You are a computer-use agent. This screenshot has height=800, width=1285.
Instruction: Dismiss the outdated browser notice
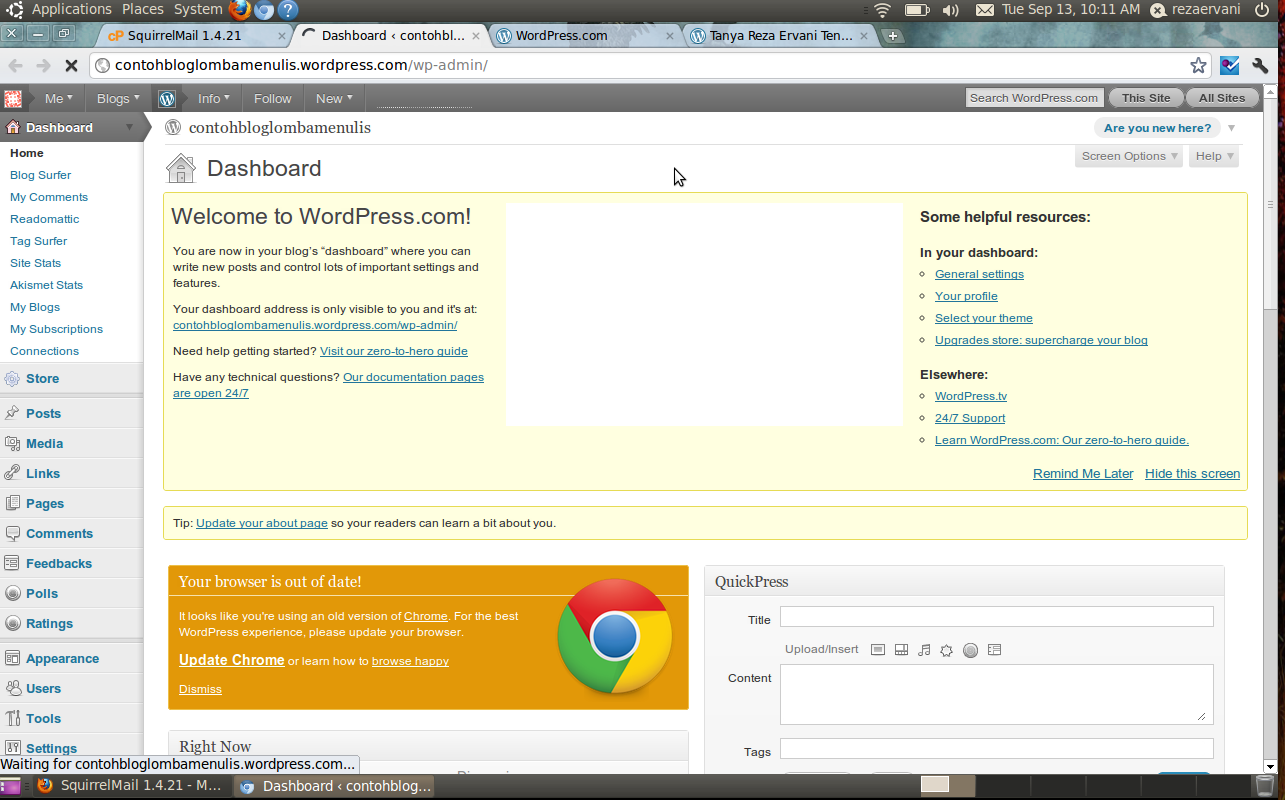pyautogui.click(x=200, y=689)
